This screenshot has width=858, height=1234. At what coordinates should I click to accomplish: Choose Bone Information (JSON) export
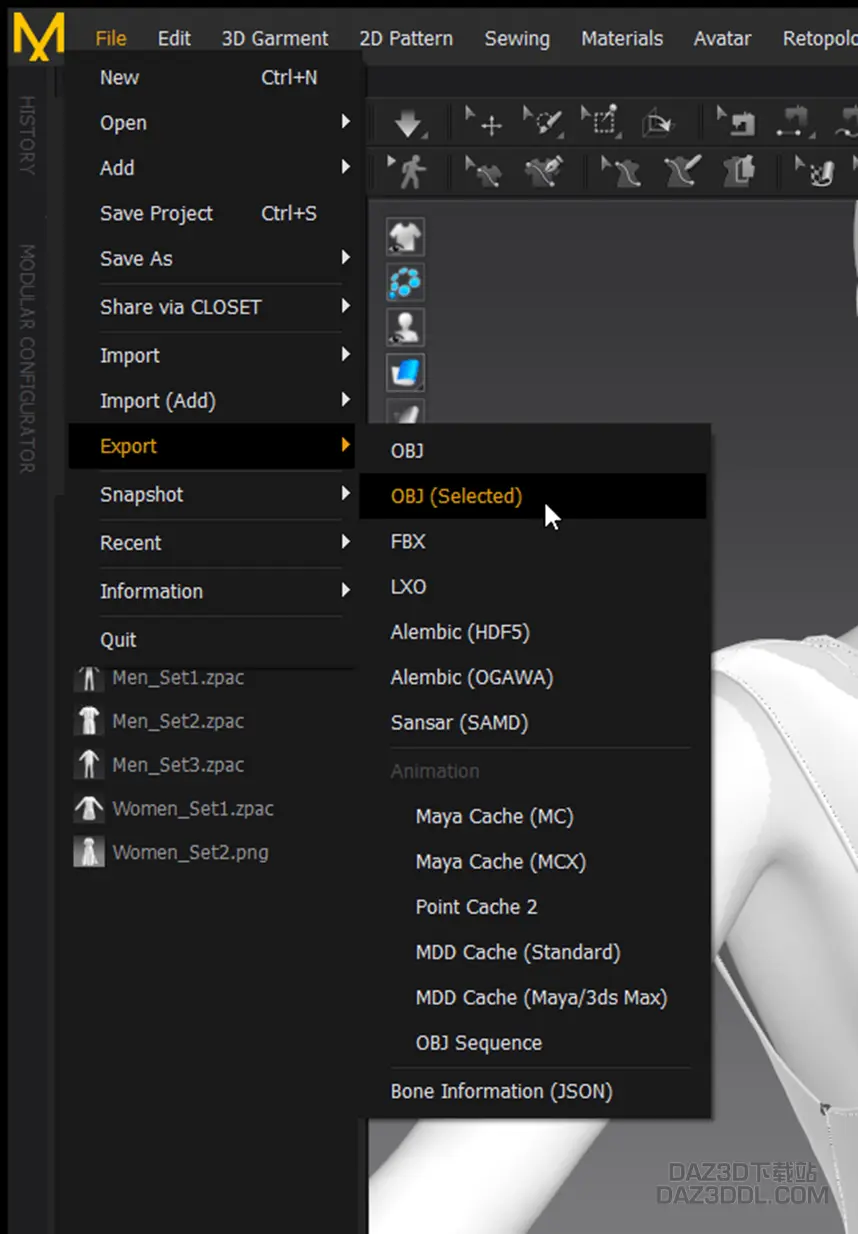(x=534, y=1091)
